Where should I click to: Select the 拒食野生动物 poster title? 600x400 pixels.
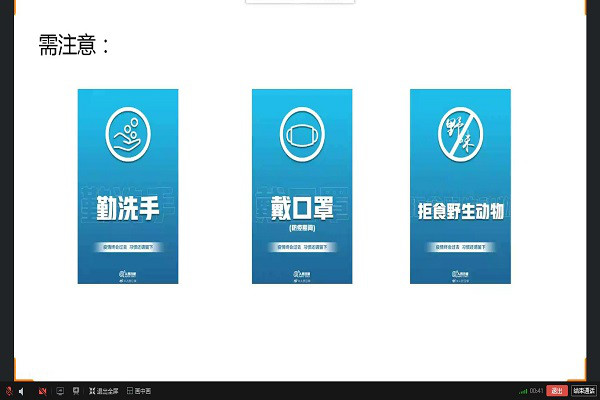(459, 210)
